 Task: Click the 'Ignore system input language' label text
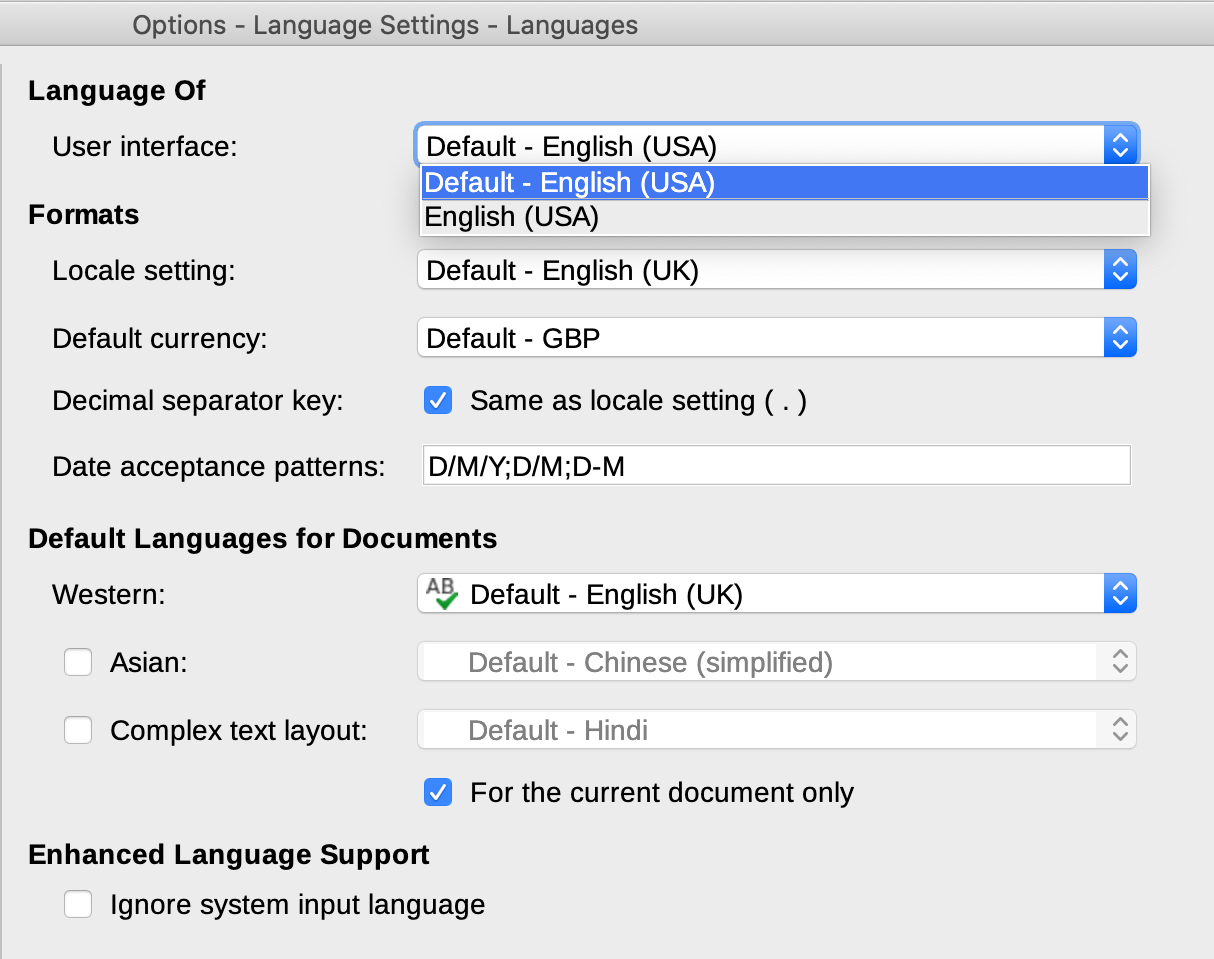(297, 905)
